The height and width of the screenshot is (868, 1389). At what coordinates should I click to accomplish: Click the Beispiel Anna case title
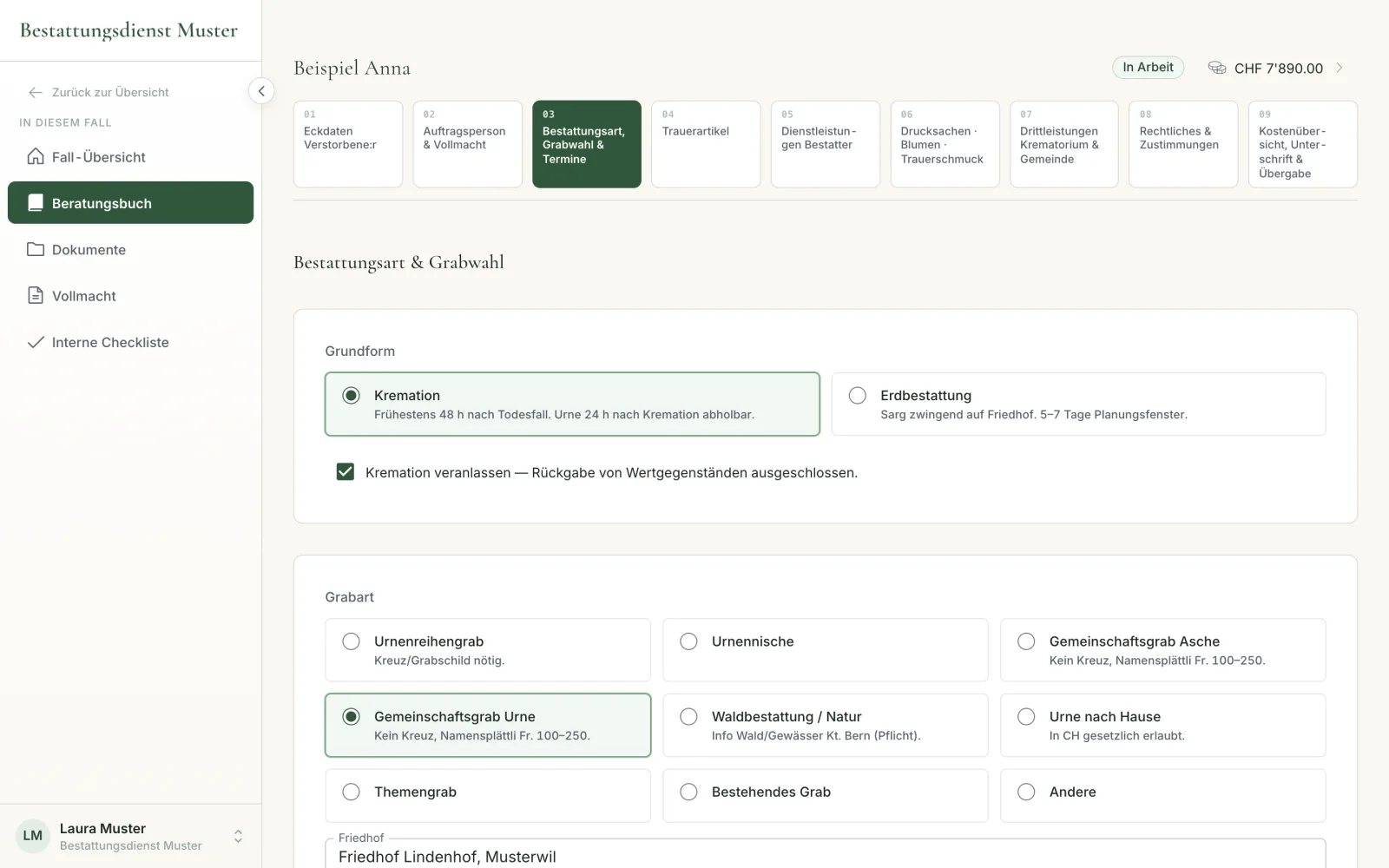coord(352,68)
